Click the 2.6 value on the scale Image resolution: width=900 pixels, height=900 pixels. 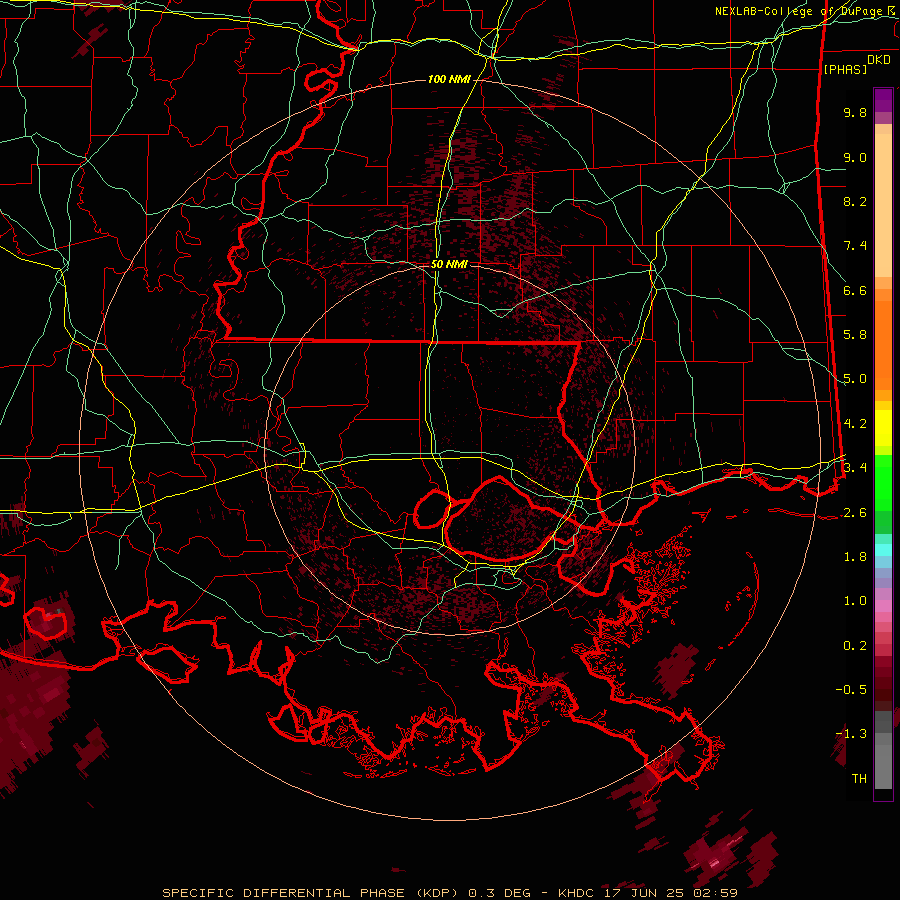coord(855,513)
